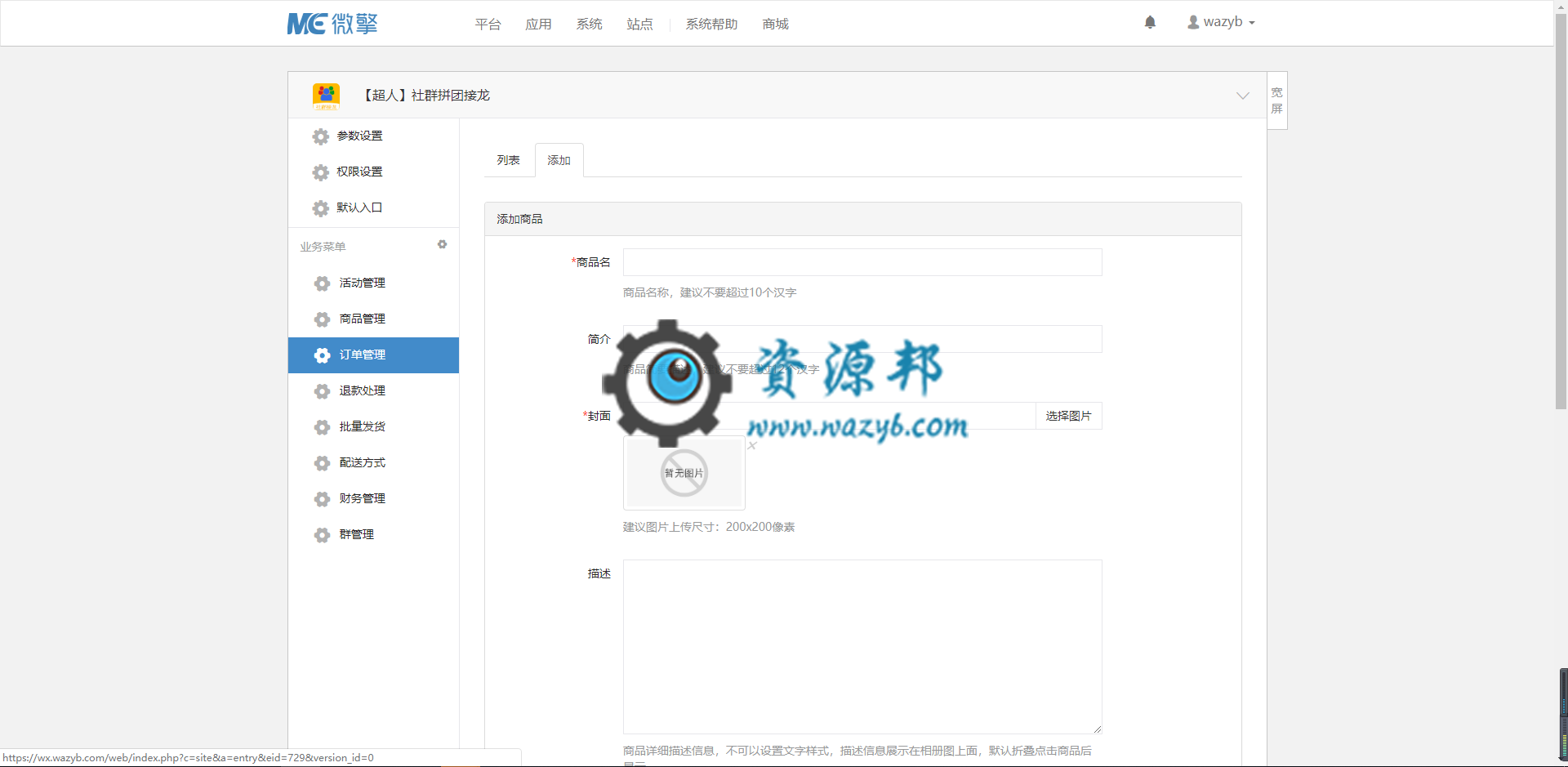The width and height of the screenshot is (1568, 767).
Task: Open the 应用 menu
Action: (x=539, y=24)
